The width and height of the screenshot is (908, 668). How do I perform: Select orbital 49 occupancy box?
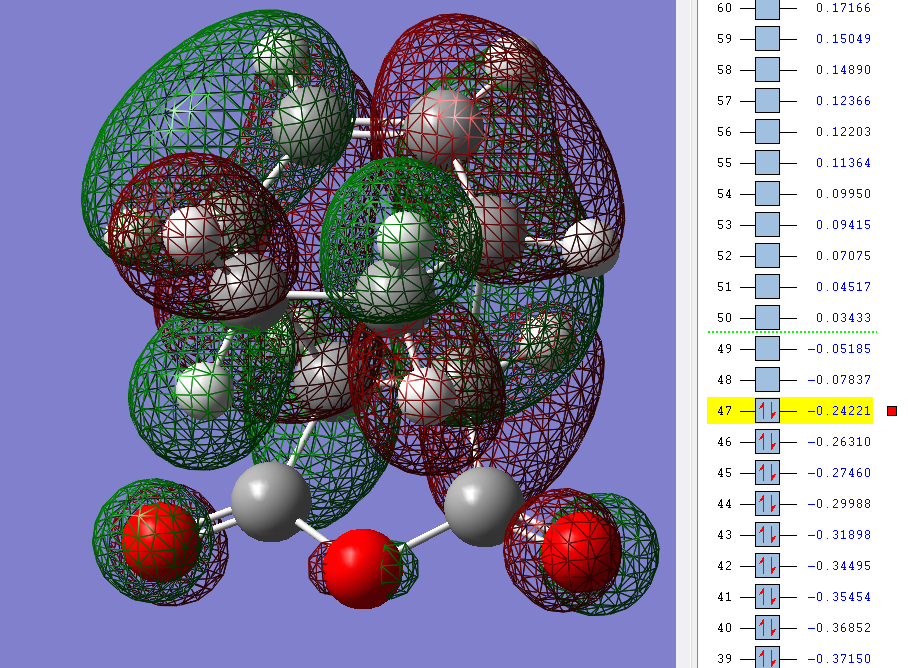point(767,349)
